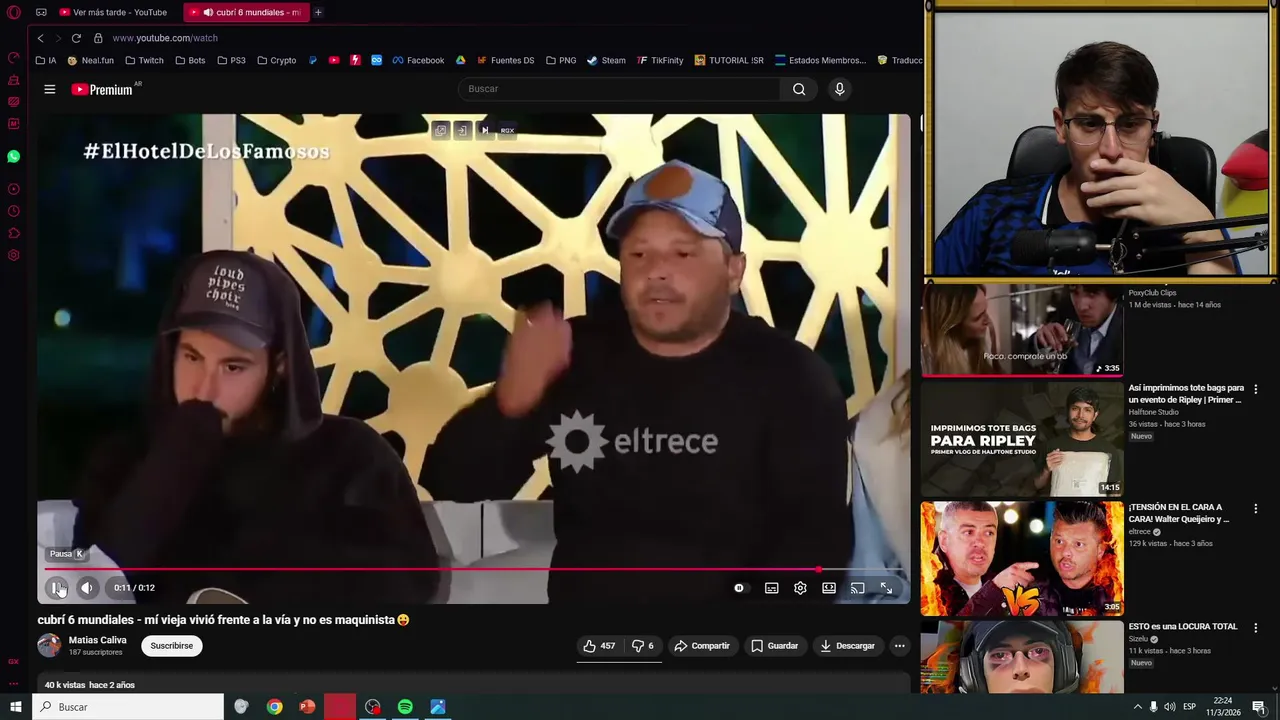Open more actions menu beside Descargar
1280x720 pixels.
[899, 646]
